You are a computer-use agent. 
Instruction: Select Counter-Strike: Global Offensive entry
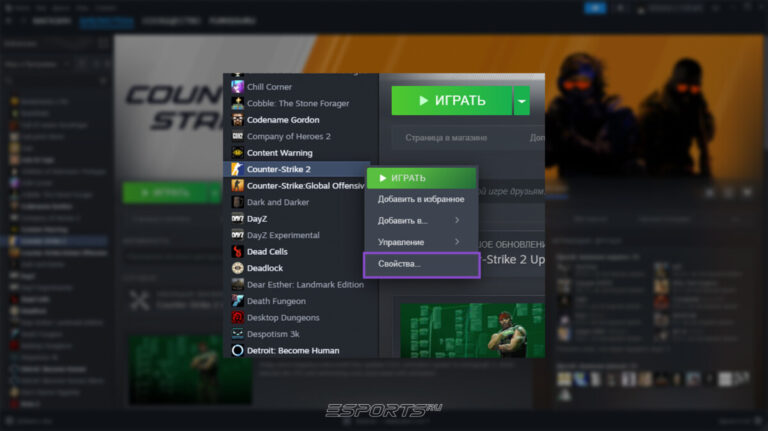pos(306,186)
